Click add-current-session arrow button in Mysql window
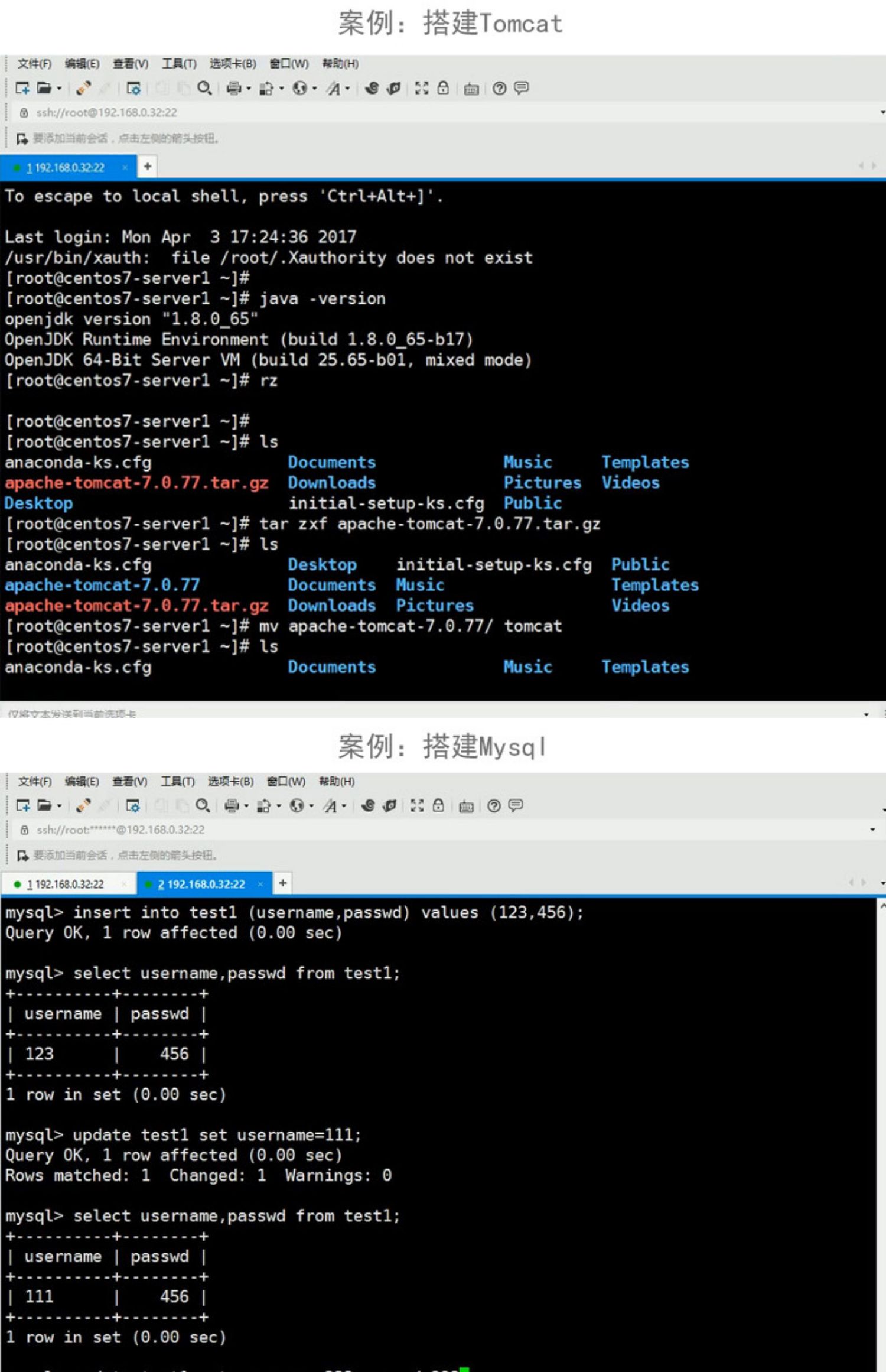This screenshot has width=886, height=1372. pyautogui.click(x=22, y=856)
